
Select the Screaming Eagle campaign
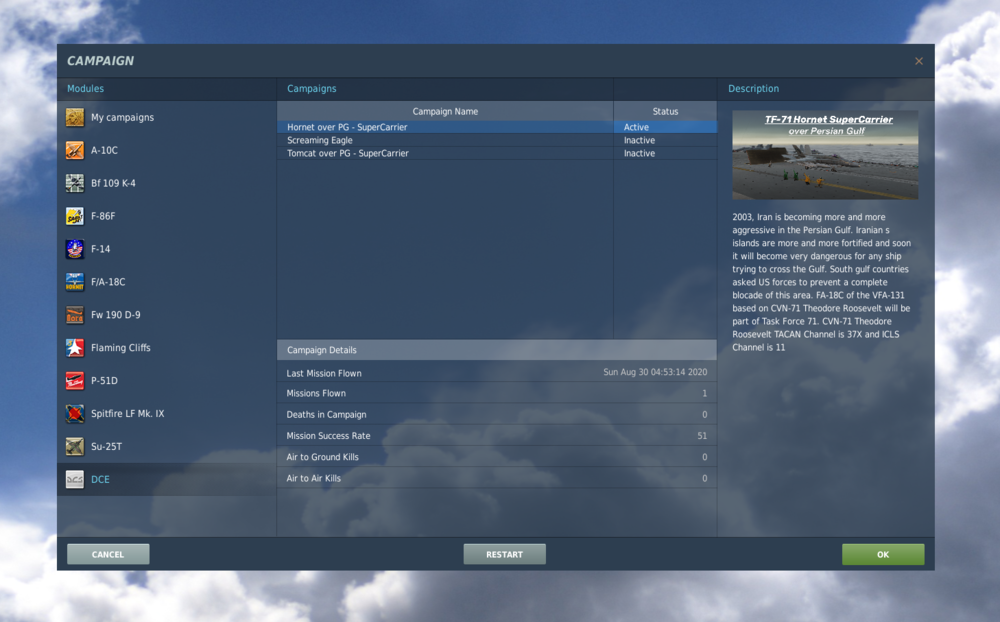(320, 140)
